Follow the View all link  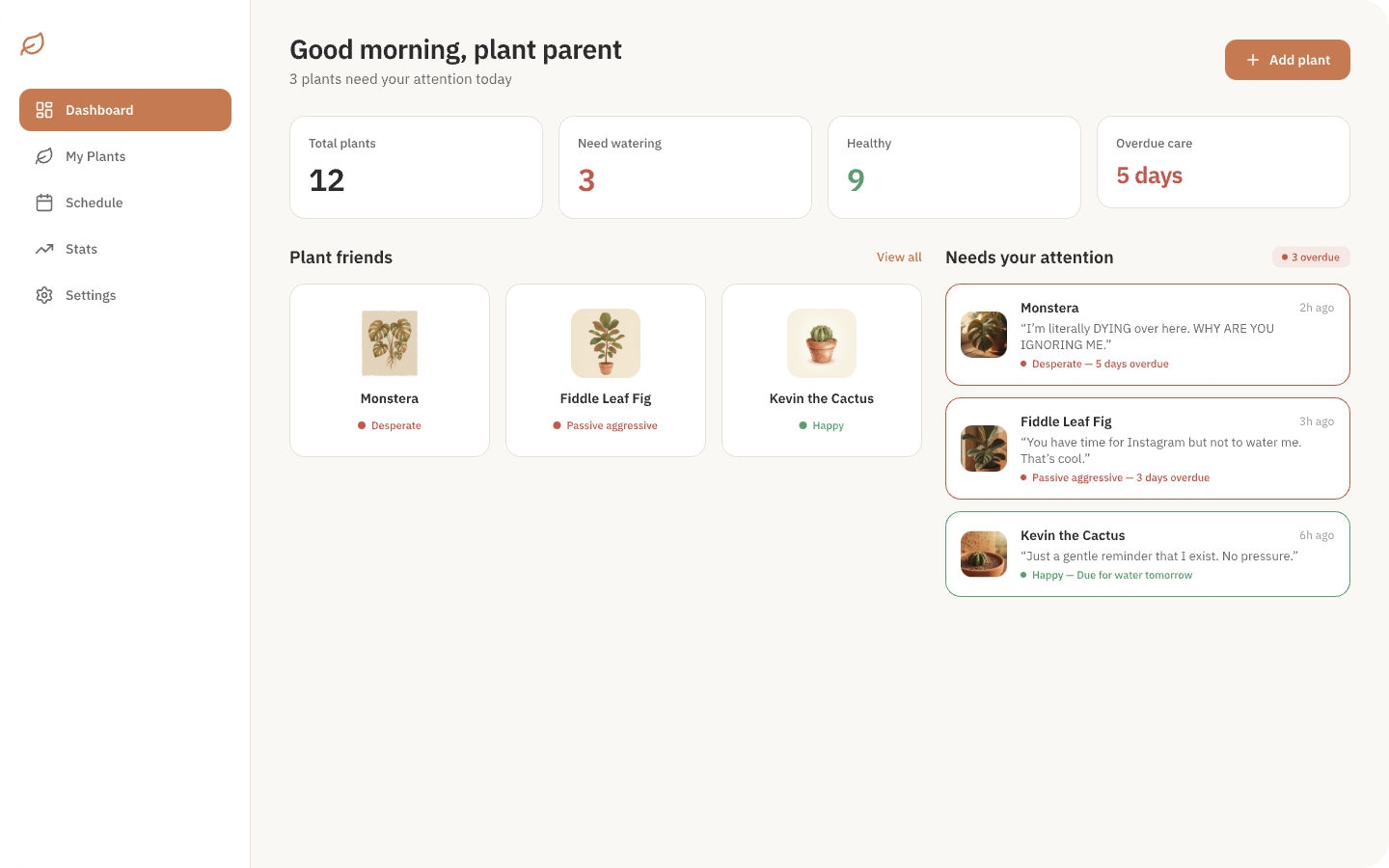[899, 258]
